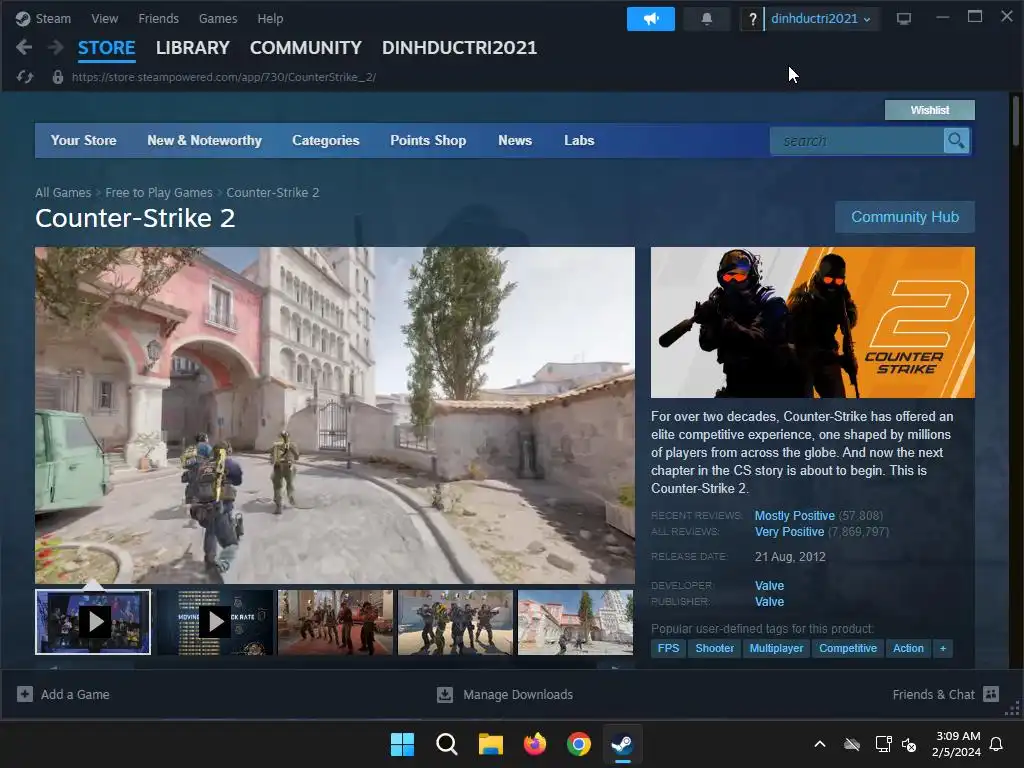Screen dimensions: 1024x768
Task: Click the Steam taskbar icon
Action: [x=622, y=744]
